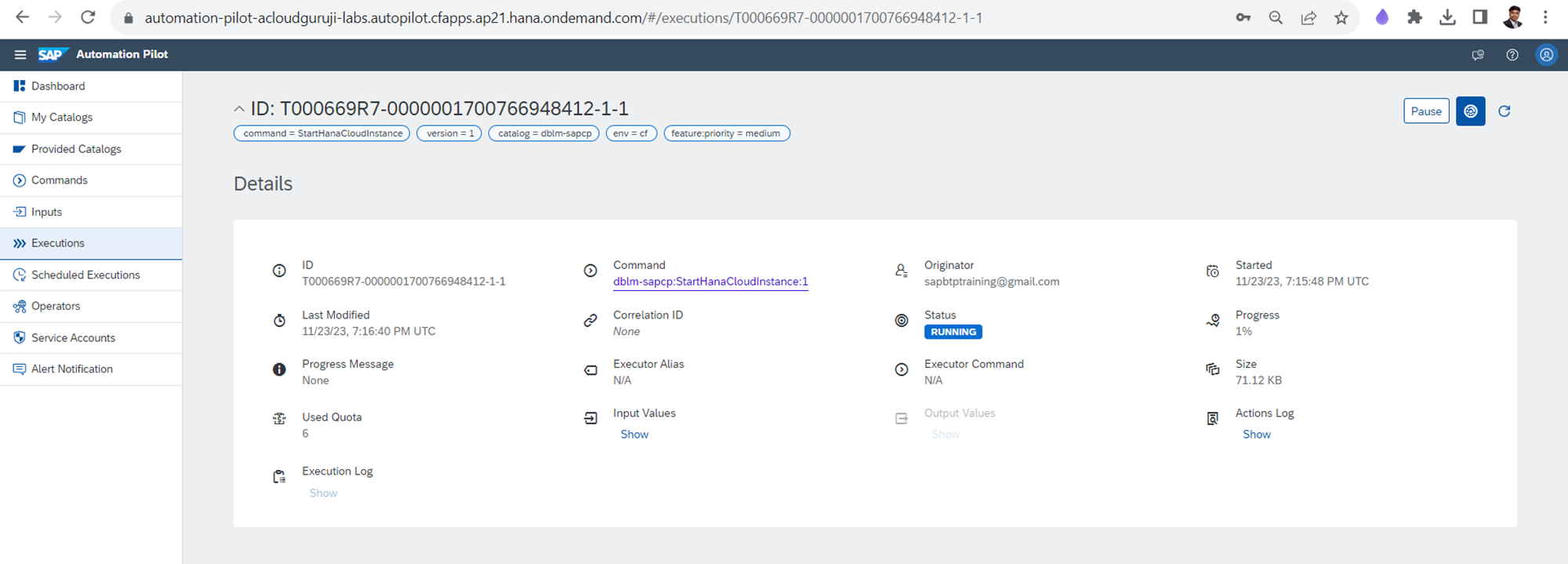Open the dblm-sapcp:StartHanaCloudInstance:1 command link
Viewport: 1568px width, 564px height.
710,282
